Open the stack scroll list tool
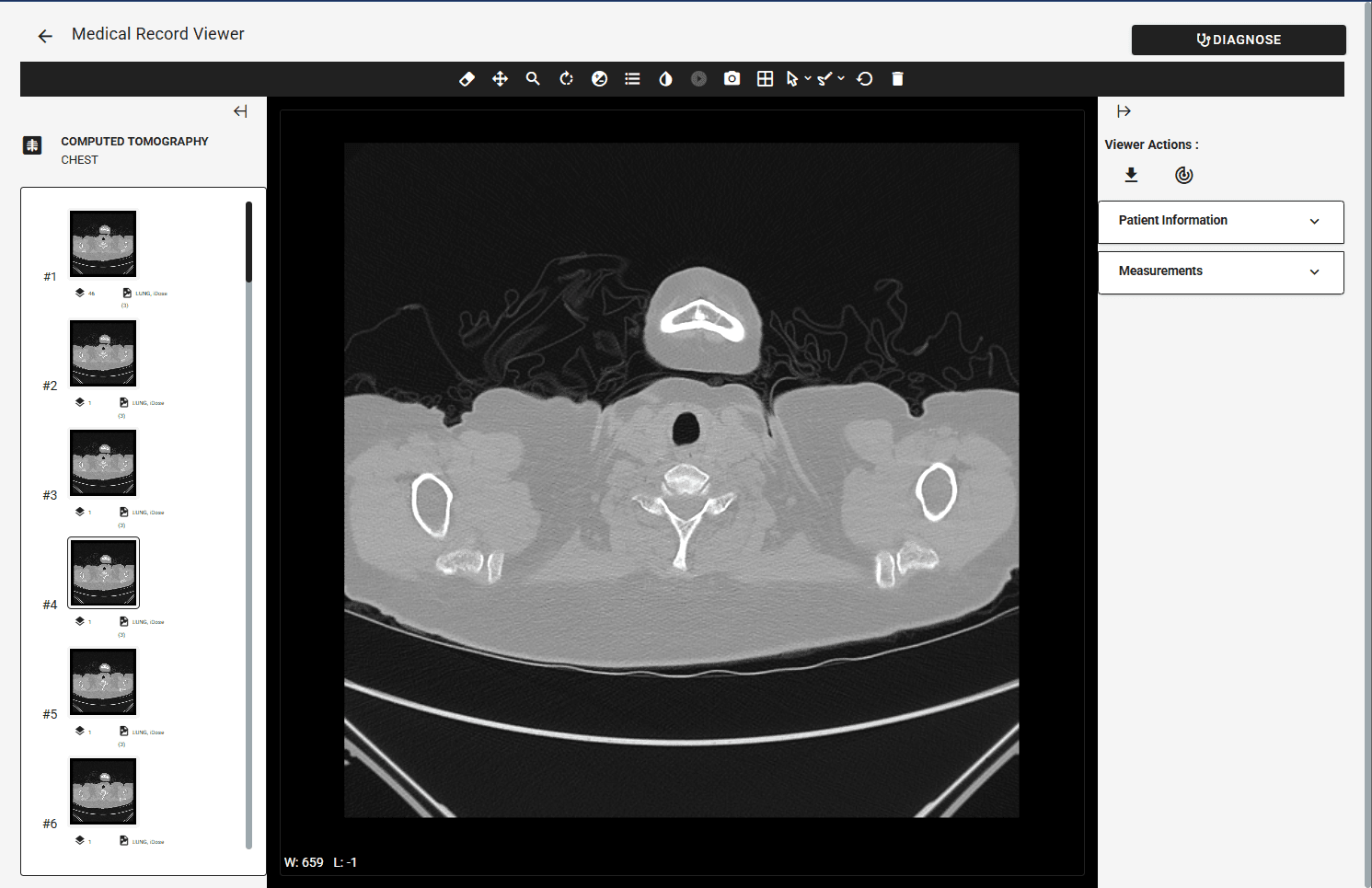The width and height of the screenshot is (1372, 888). pyautogui.click(x=632, y=79)
